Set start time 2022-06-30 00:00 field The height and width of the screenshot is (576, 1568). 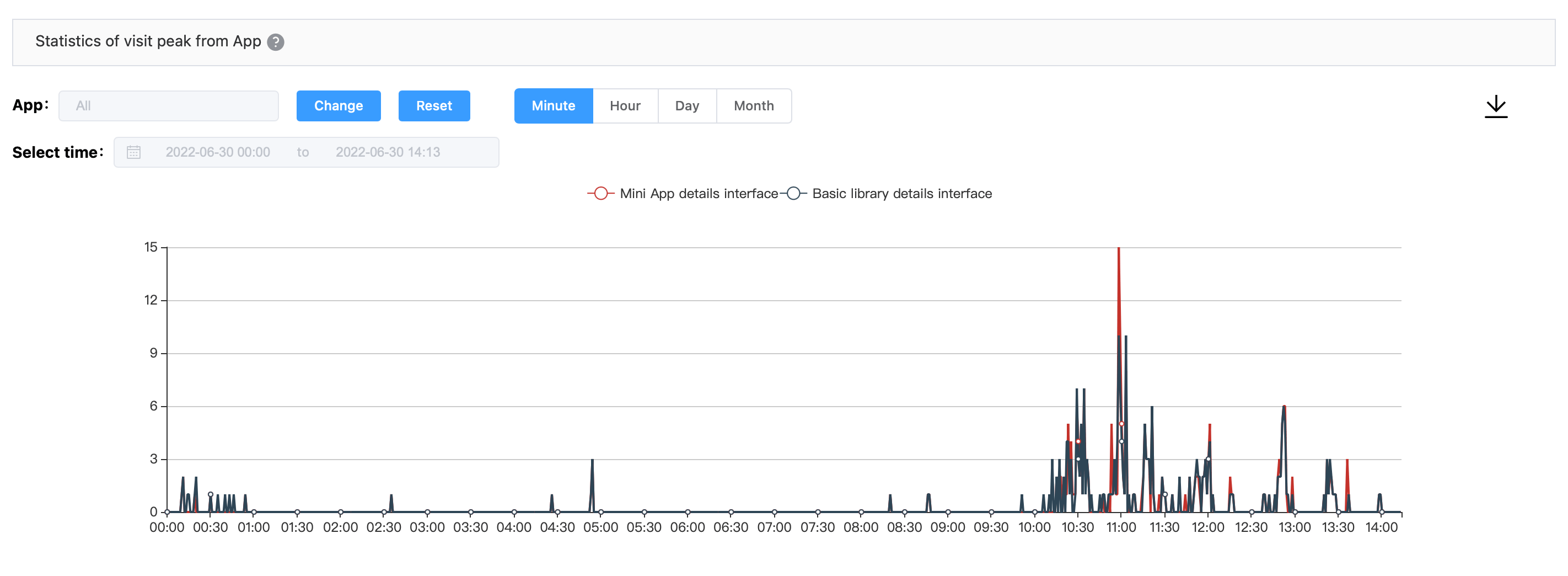[218, 152]
